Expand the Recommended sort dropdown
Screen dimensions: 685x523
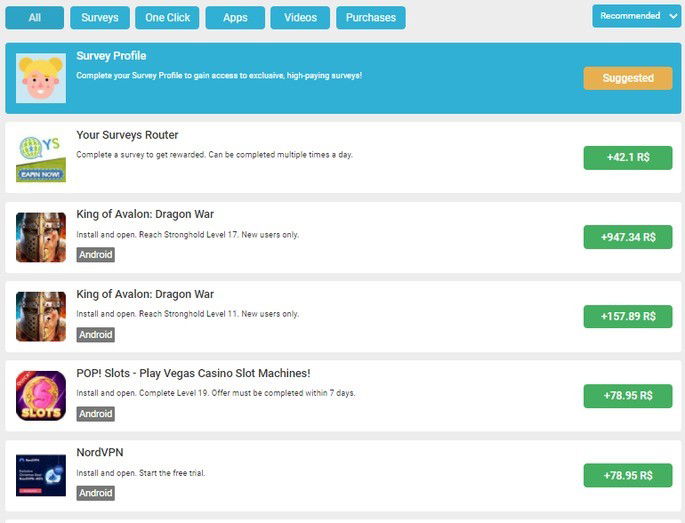(636, 16)
